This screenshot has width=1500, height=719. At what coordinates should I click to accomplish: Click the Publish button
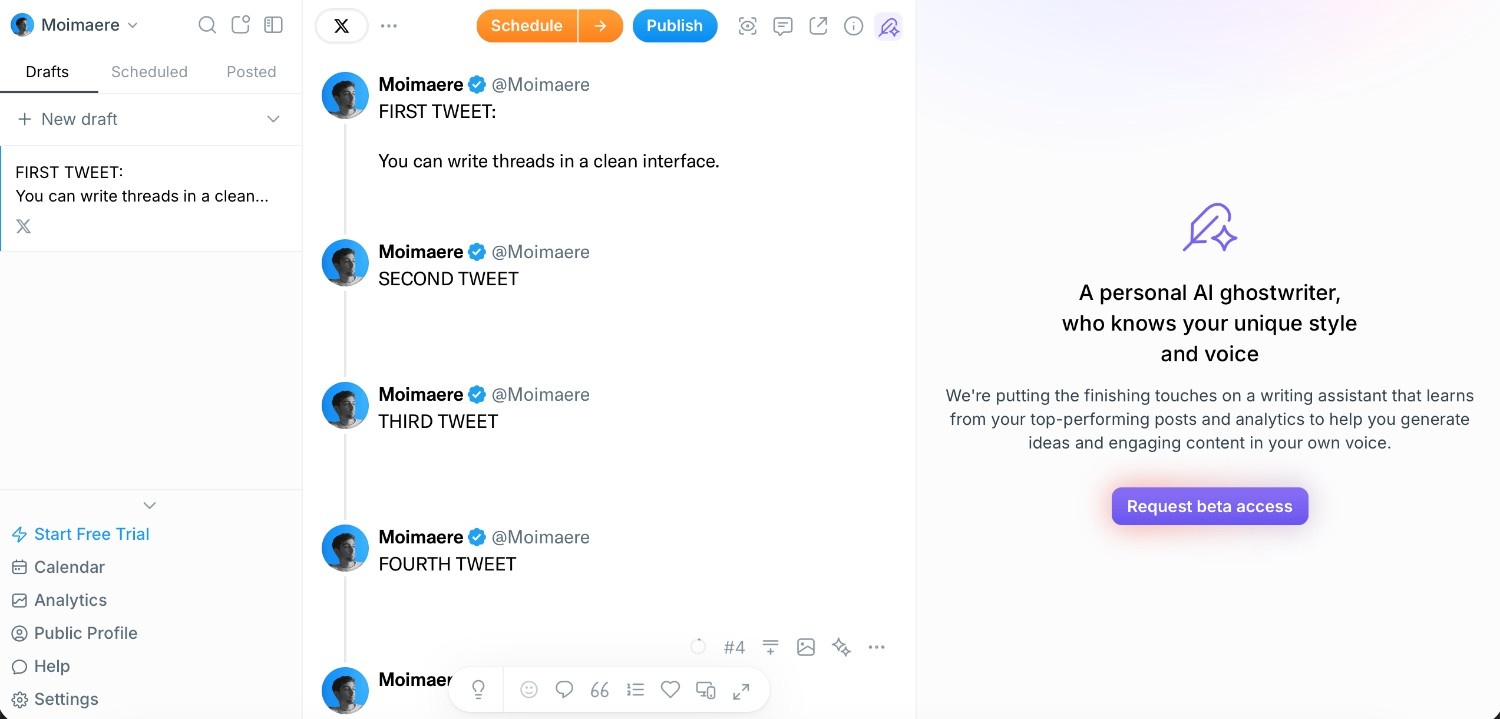pyautogui.click(x=674, y=26)
